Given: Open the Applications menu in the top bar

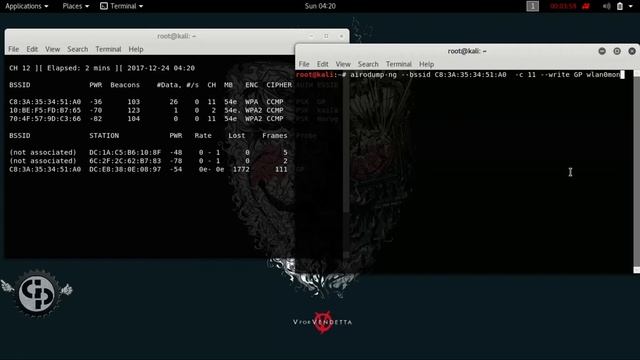Looking at the screenshot, I should 27,6.
